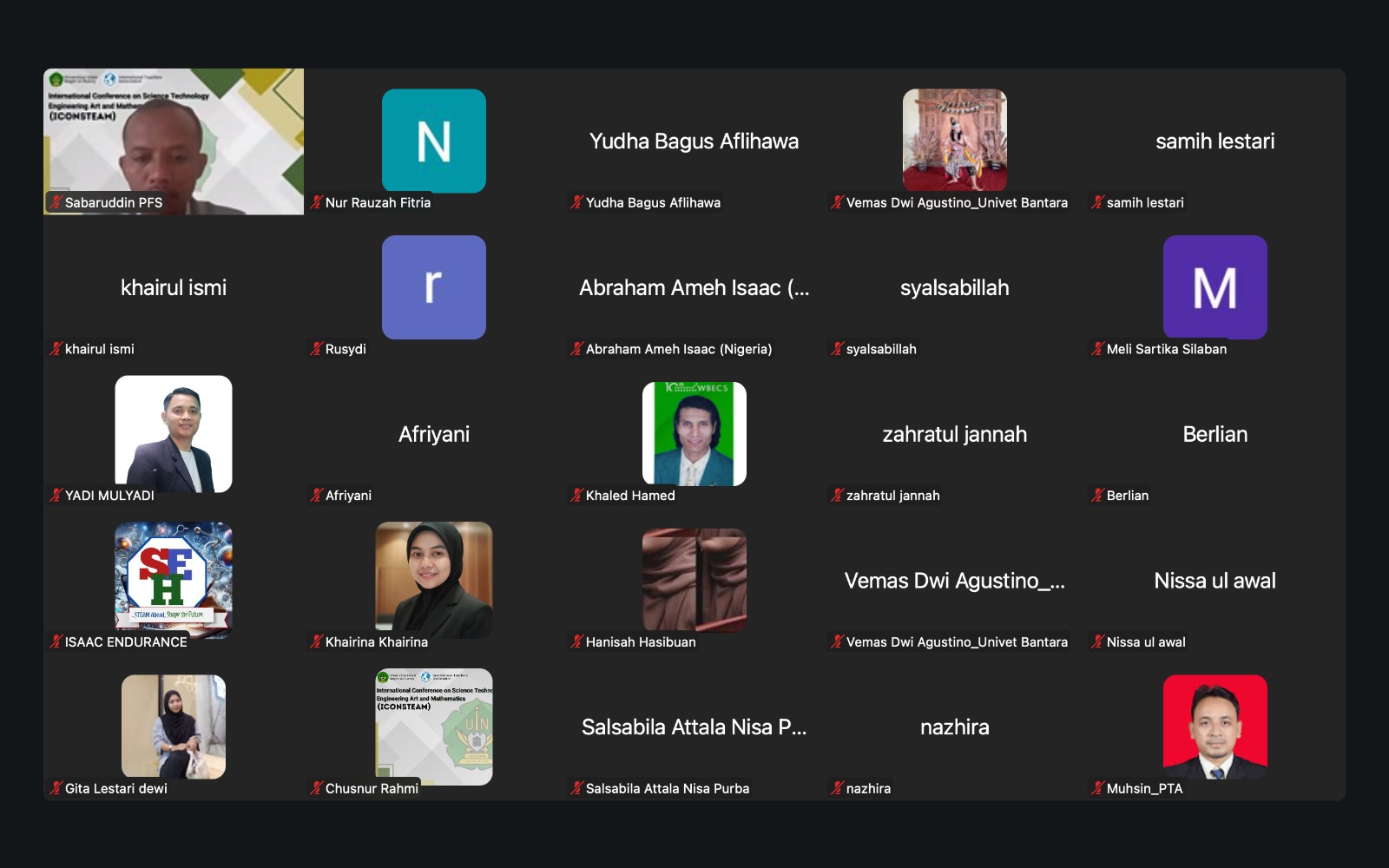Screen dimensions: 1389x868
Task: Click the muted mic icon beside nazhira label
Action: pos(837,788)
